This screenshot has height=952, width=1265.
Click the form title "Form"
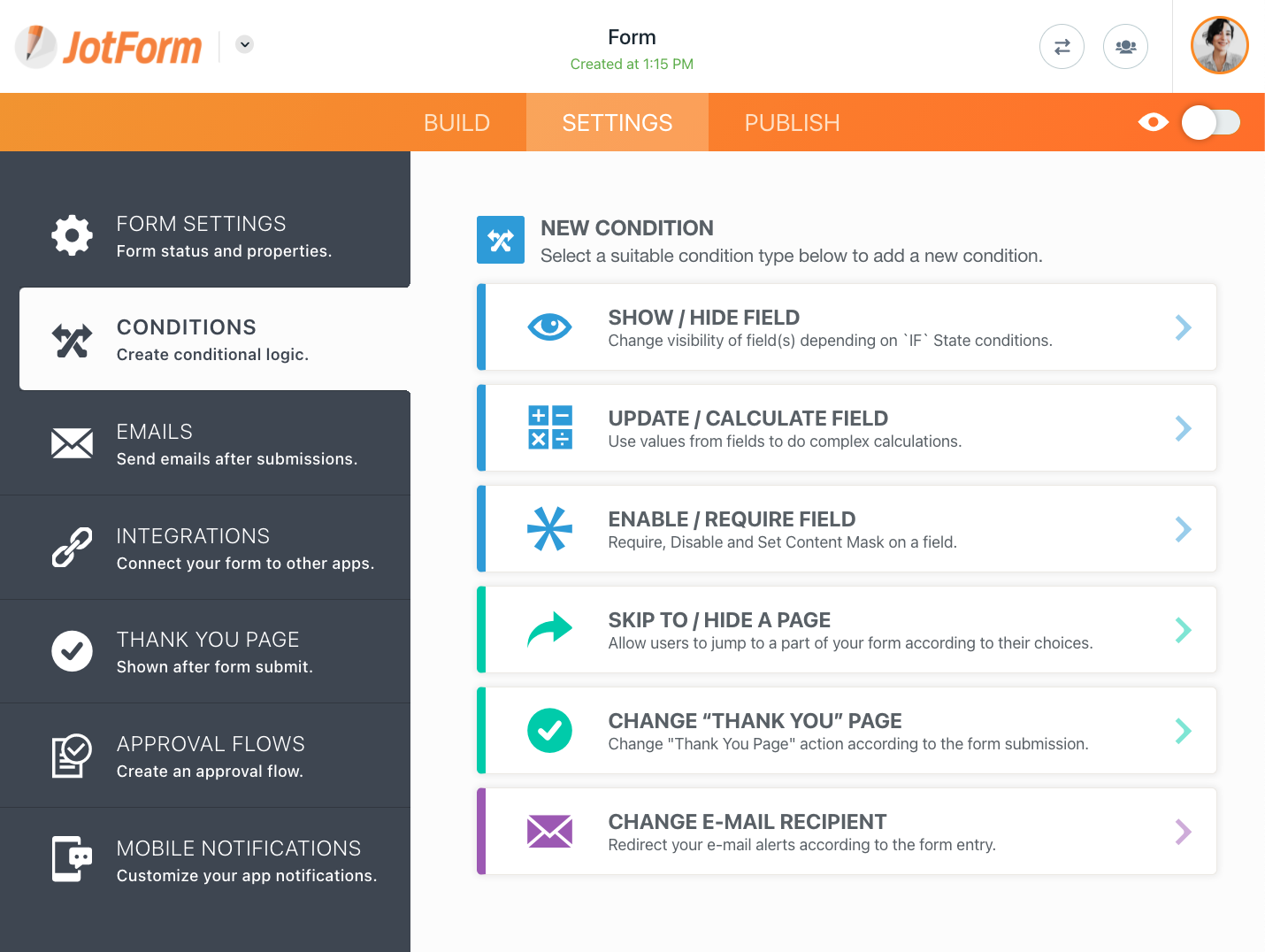632,37
